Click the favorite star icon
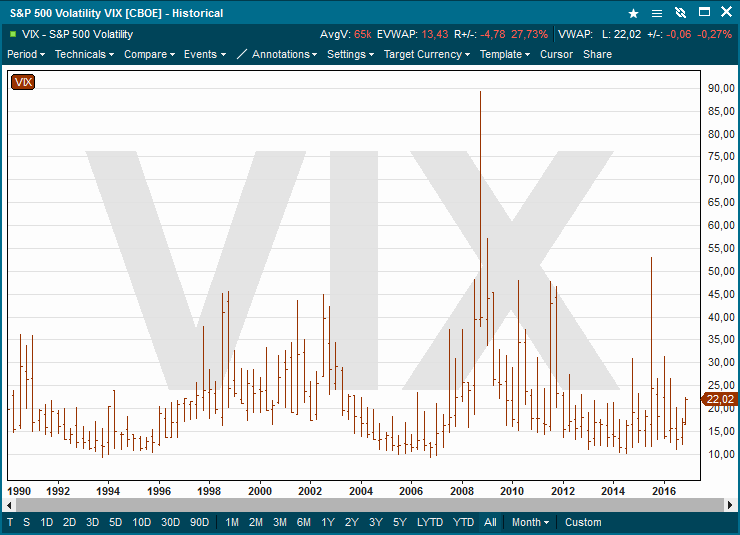Image resolution: width=740 pixels, height=535 pixels. pos(633,13)
